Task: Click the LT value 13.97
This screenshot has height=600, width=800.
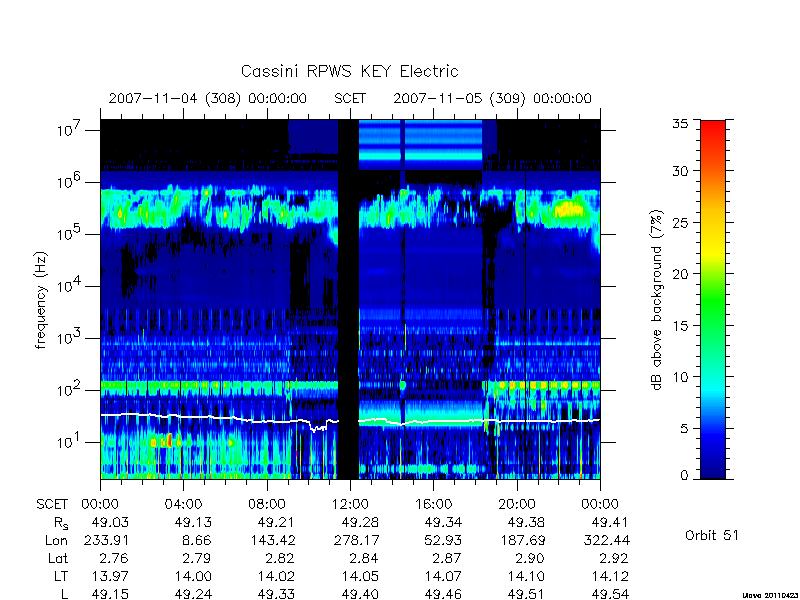Action: (110, 576)
